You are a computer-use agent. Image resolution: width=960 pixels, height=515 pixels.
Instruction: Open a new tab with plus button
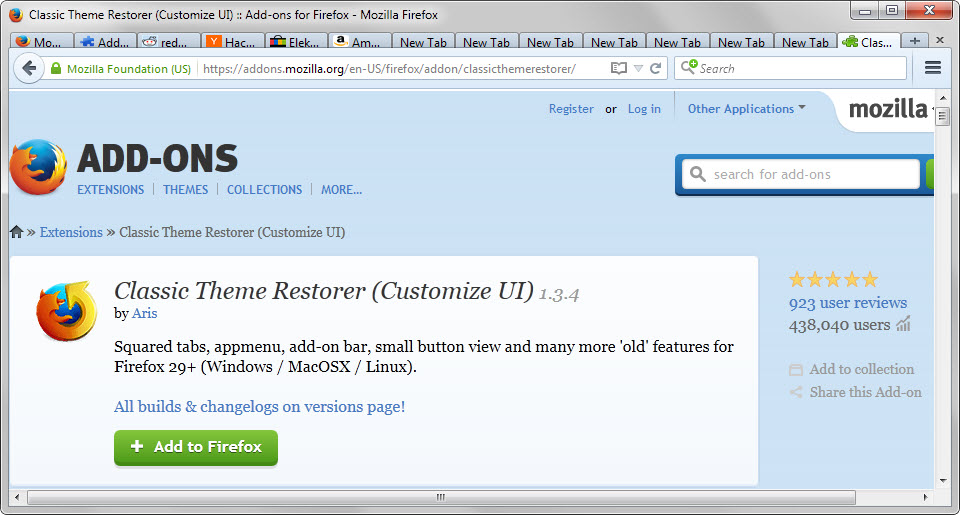pyautogui.click(x=915, y=41)
